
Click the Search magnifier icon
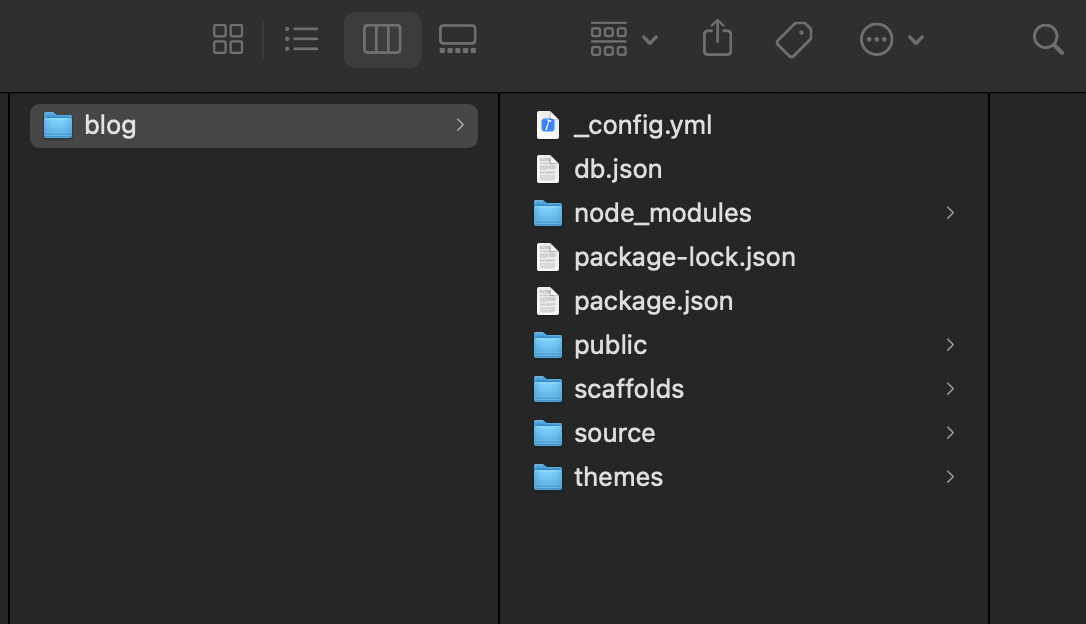1047,40
